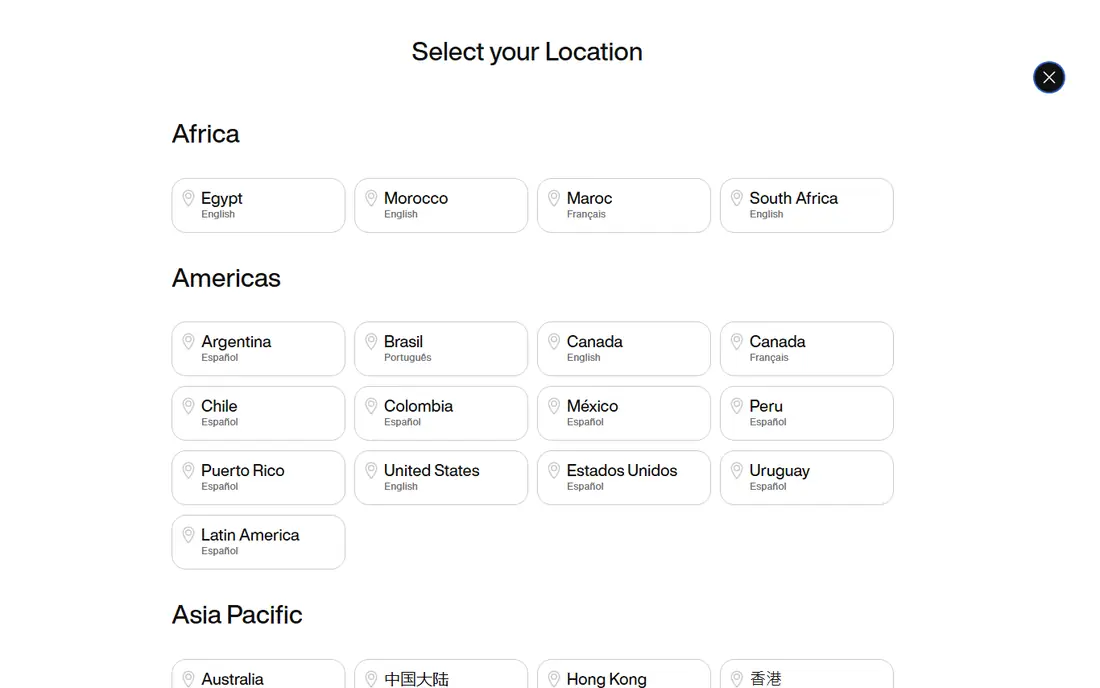Choose Canada in Français
This screenshot has width=1100, height=688.
(x=807, y=349)
